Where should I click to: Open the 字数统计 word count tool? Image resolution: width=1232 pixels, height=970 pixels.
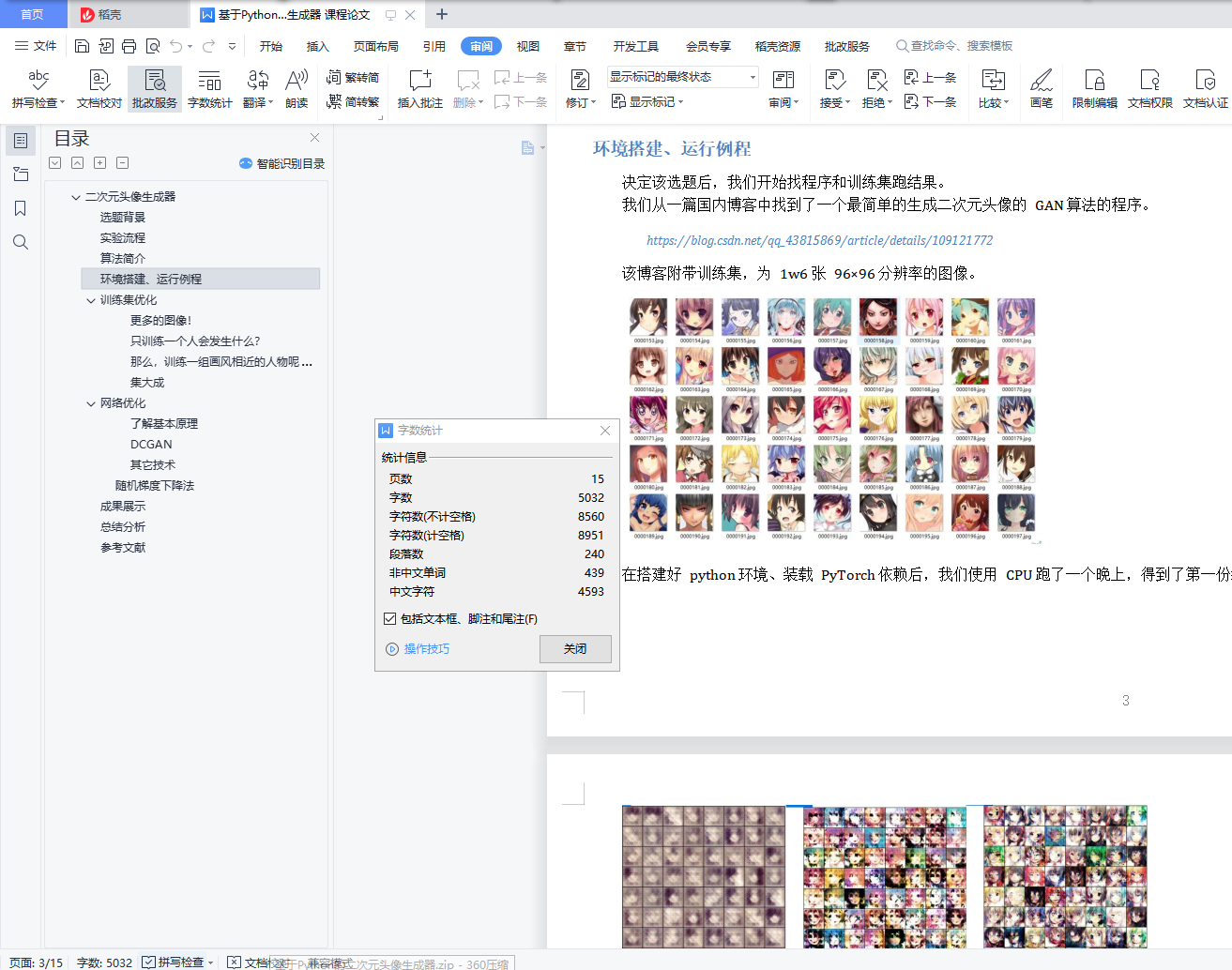[x=210, y=89]
